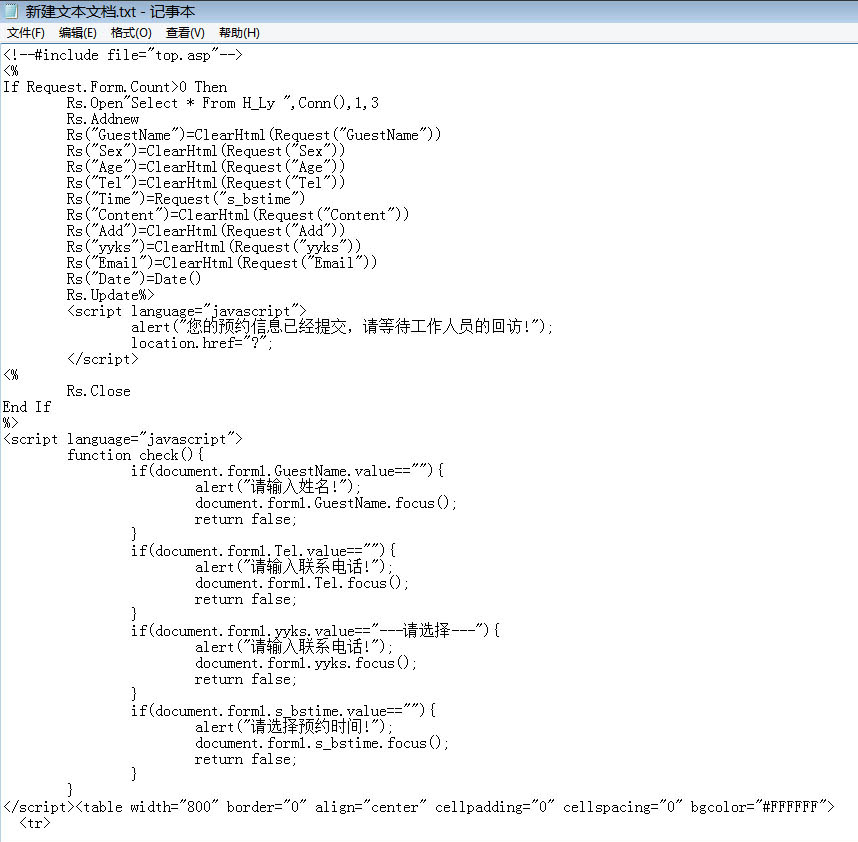Click the Rs("Sex")=ClearHtml line
858x842 pixels.
206,151
